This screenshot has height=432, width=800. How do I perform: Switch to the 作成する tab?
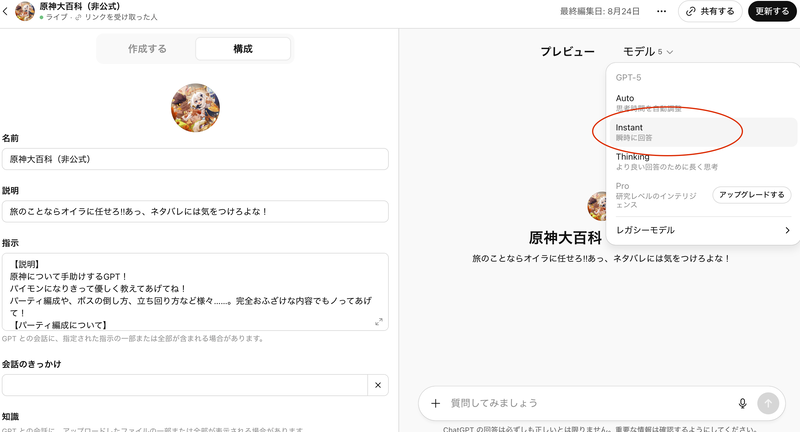click(x=147, y=49)
